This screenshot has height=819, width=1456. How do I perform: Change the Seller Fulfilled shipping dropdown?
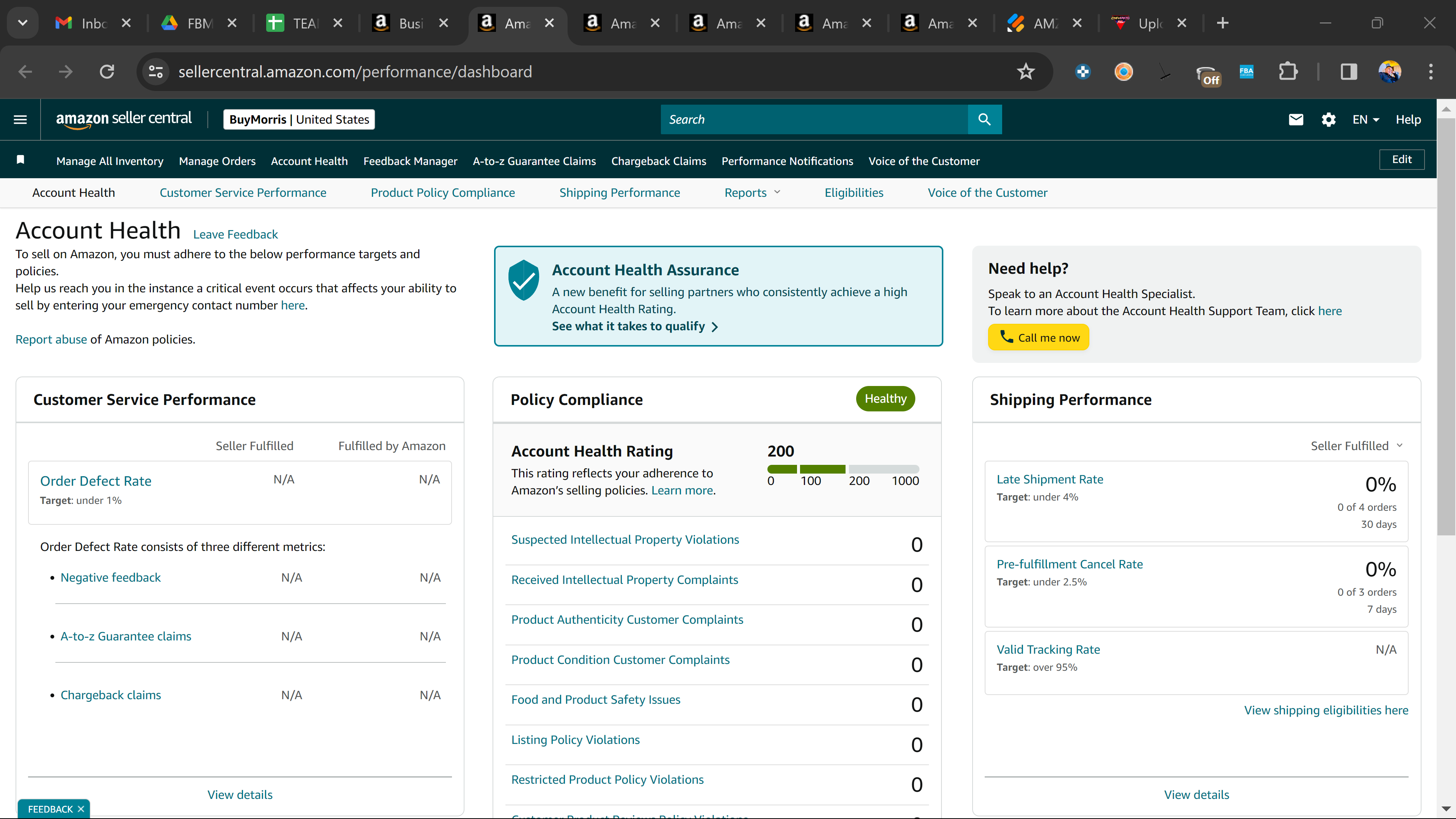1357,446
